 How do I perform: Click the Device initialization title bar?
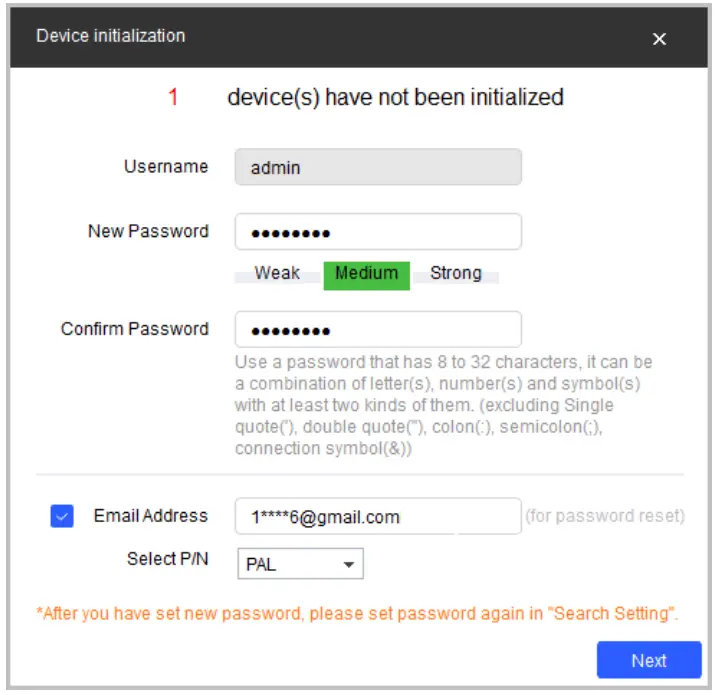[x=300, y=37]
